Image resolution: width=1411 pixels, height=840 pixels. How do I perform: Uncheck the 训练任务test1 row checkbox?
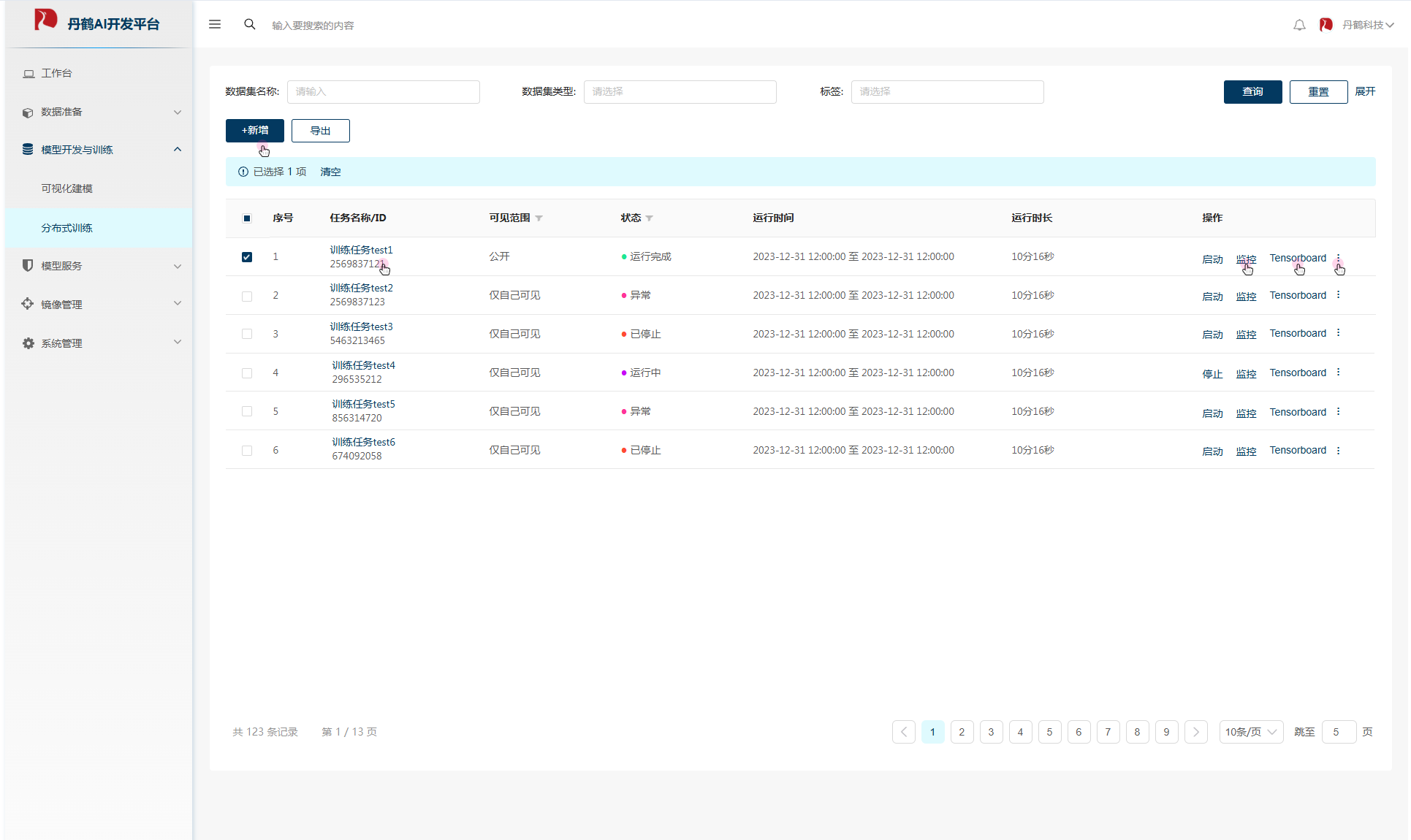tap(247, 257)
